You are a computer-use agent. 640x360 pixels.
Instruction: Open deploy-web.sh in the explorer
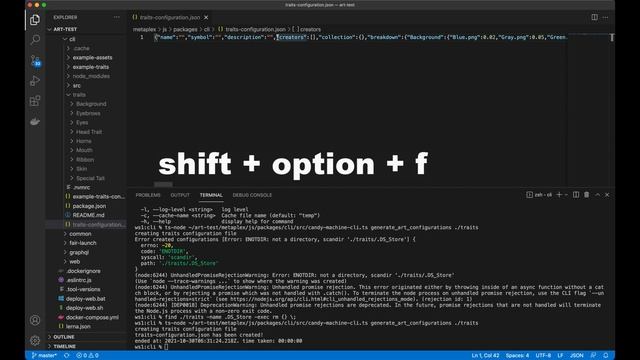click(86, 308)
